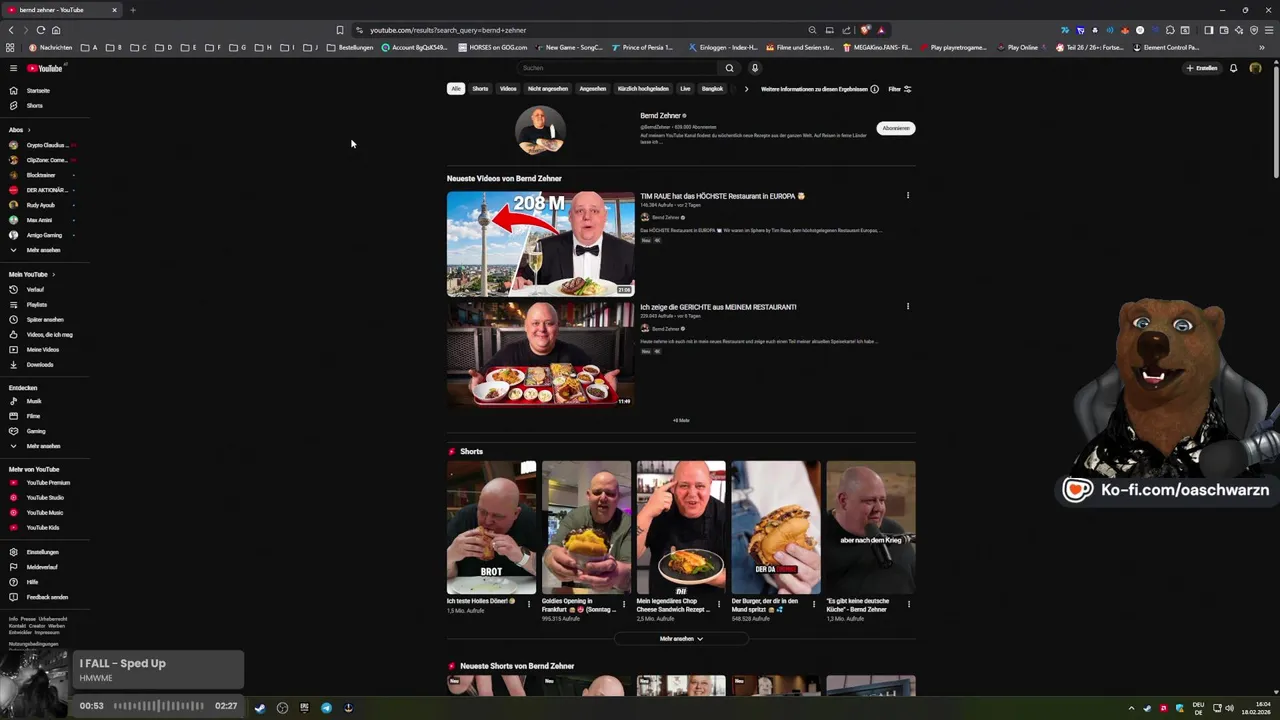Open Ich zeige die GERICHTE video title
This screenshot has height=720, width=1280.
718,307
